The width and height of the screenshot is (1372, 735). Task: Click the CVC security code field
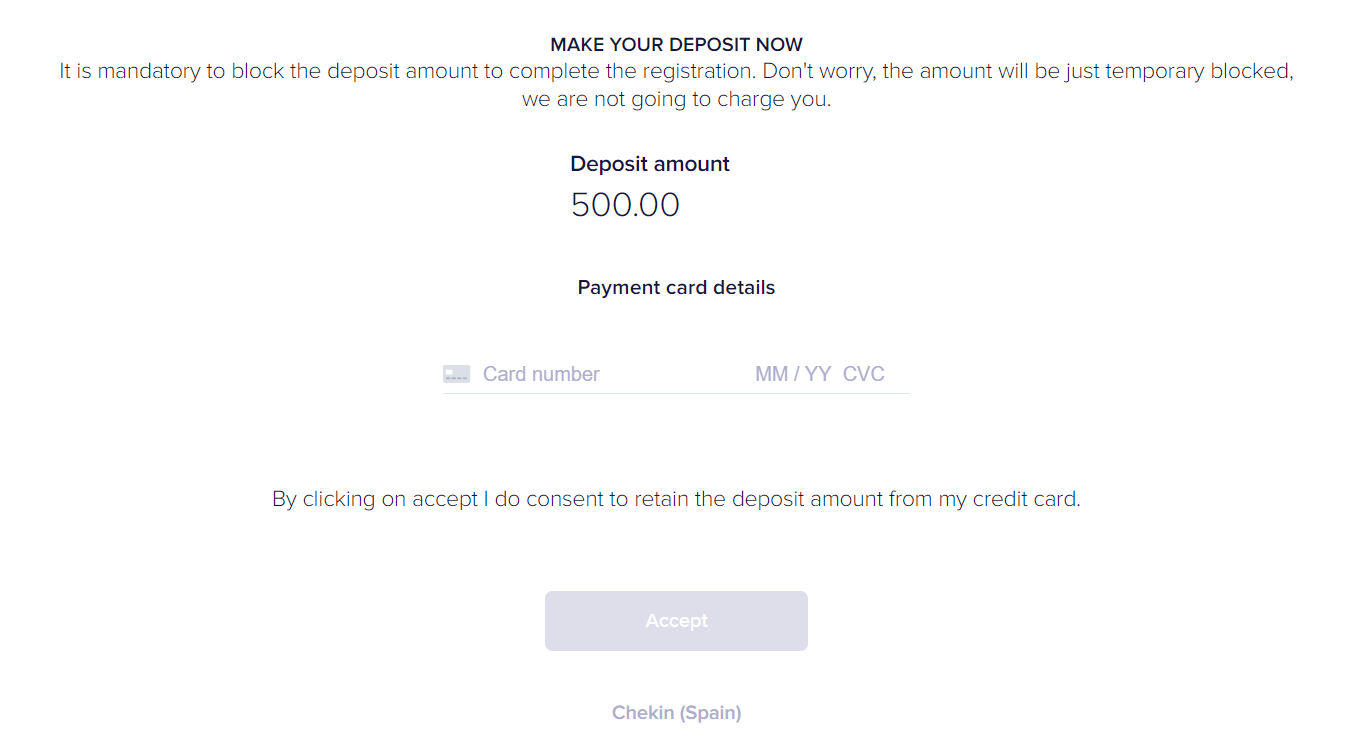pos(864,374)
